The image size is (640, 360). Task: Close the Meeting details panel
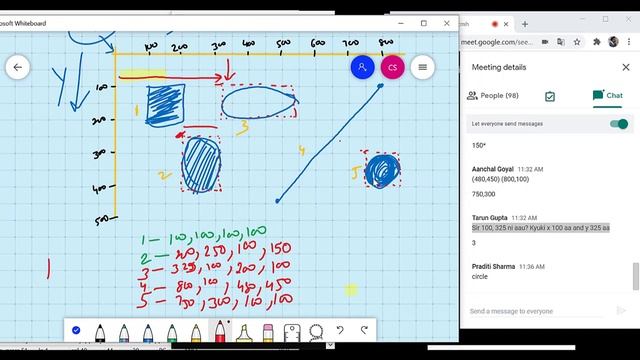click(626, 67)
